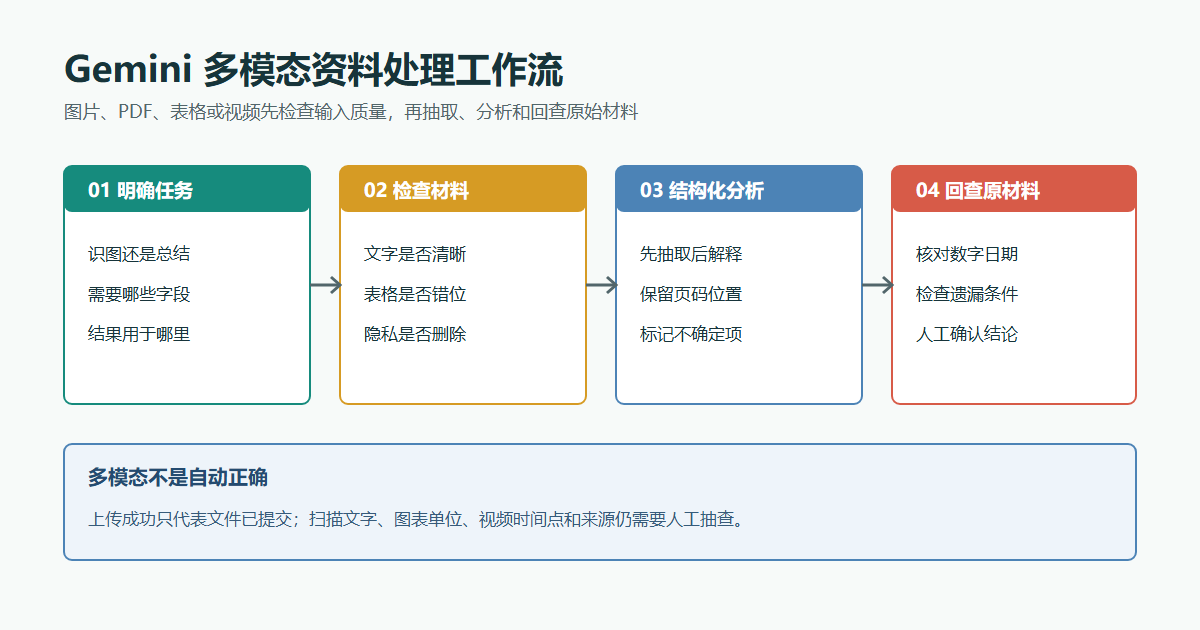This screenshot has height=630, width=1200.
Task: Click the line 结果用于哪里
Action: 139,334
